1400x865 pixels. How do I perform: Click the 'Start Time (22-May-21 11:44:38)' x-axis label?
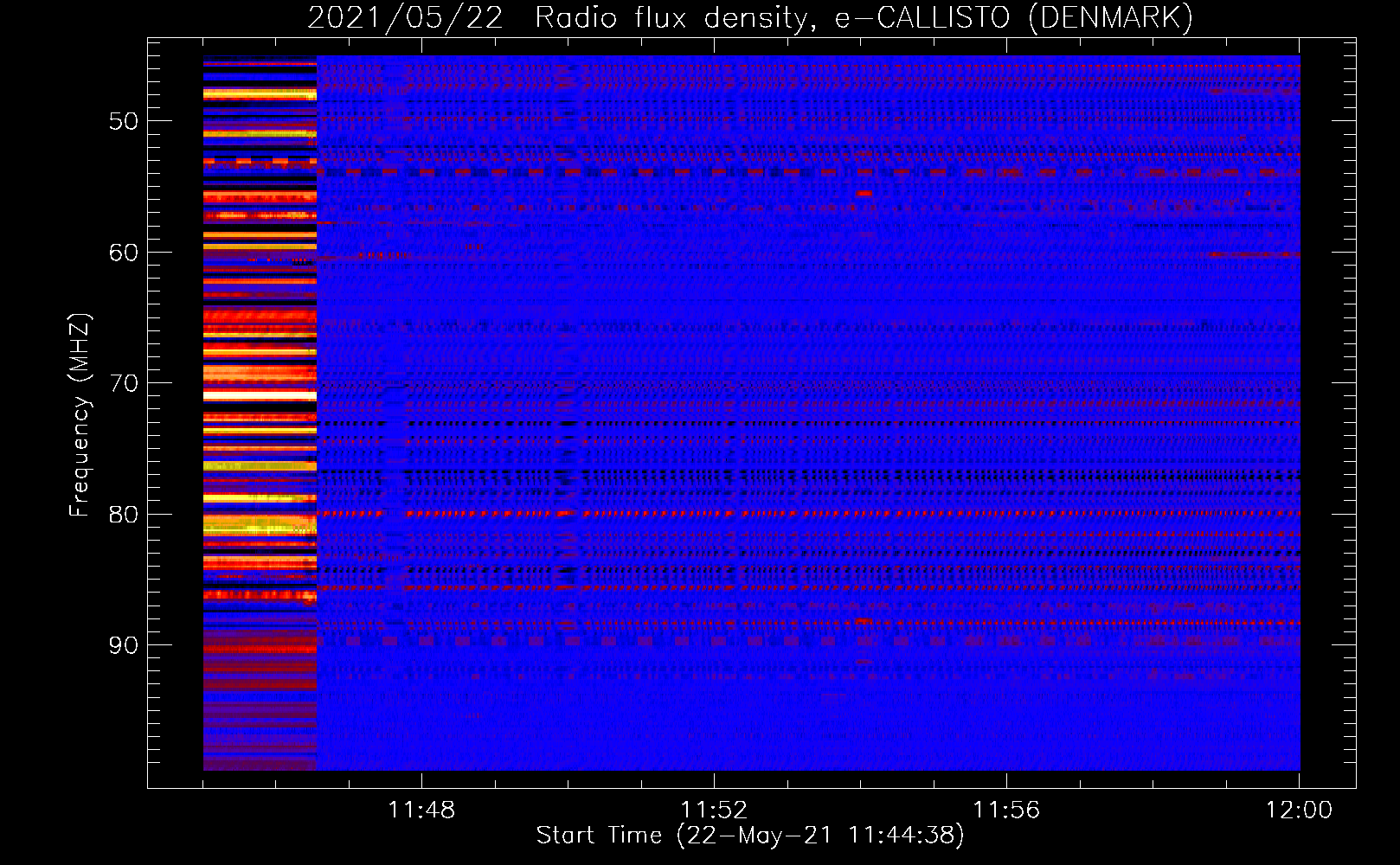[x=749, y=836]
